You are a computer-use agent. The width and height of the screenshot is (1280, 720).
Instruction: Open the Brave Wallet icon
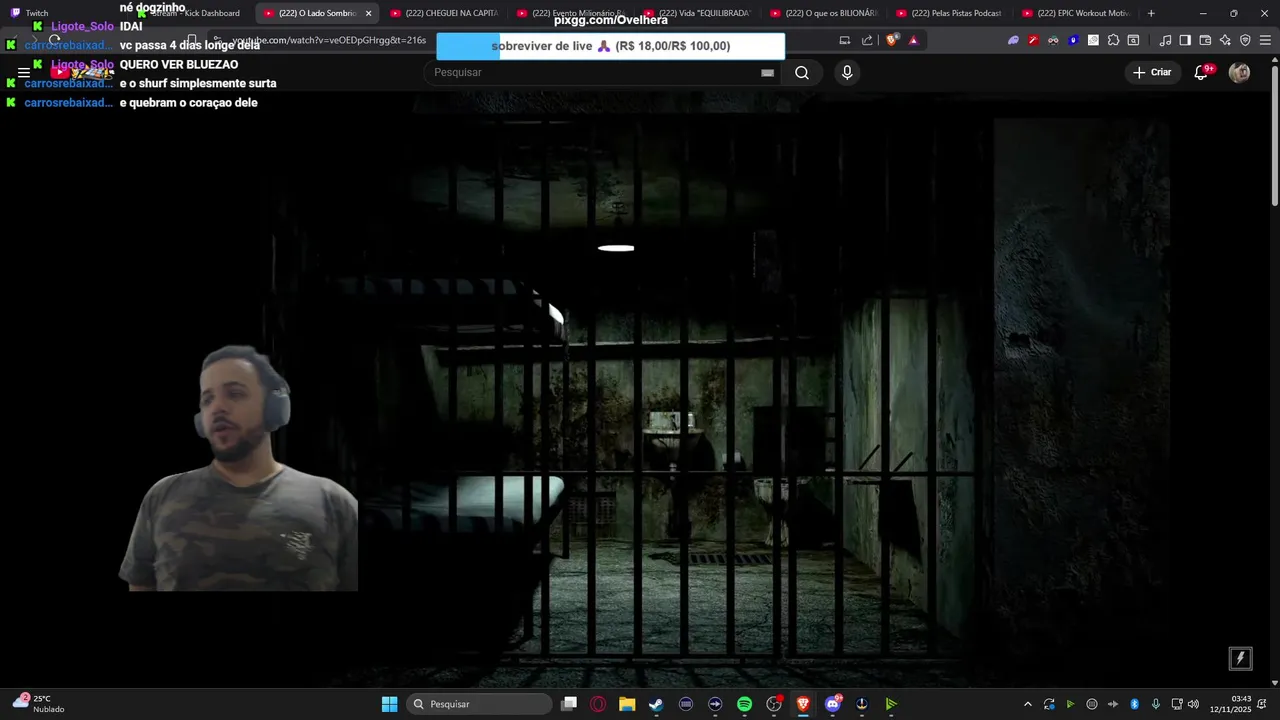[1205, 40]
